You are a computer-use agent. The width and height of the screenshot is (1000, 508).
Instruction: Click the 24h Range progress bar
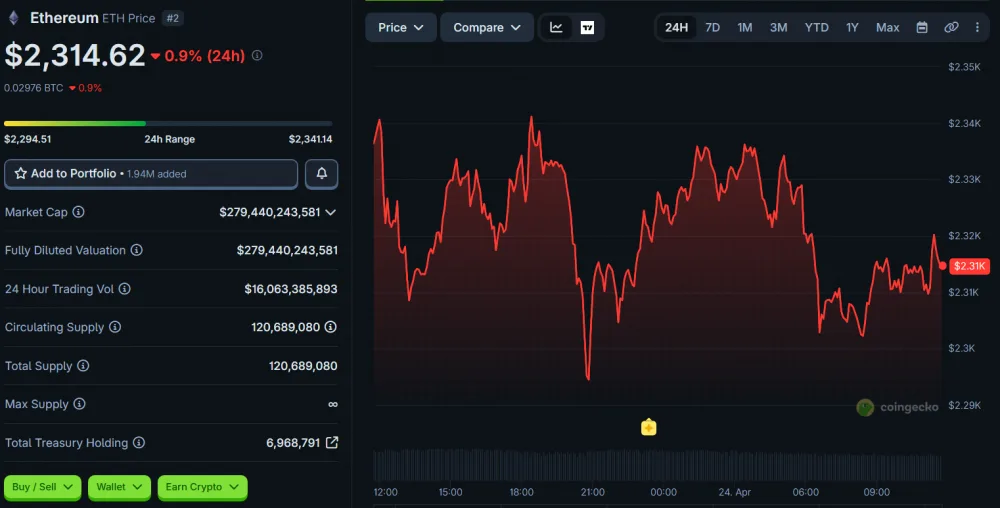[168, 123]
